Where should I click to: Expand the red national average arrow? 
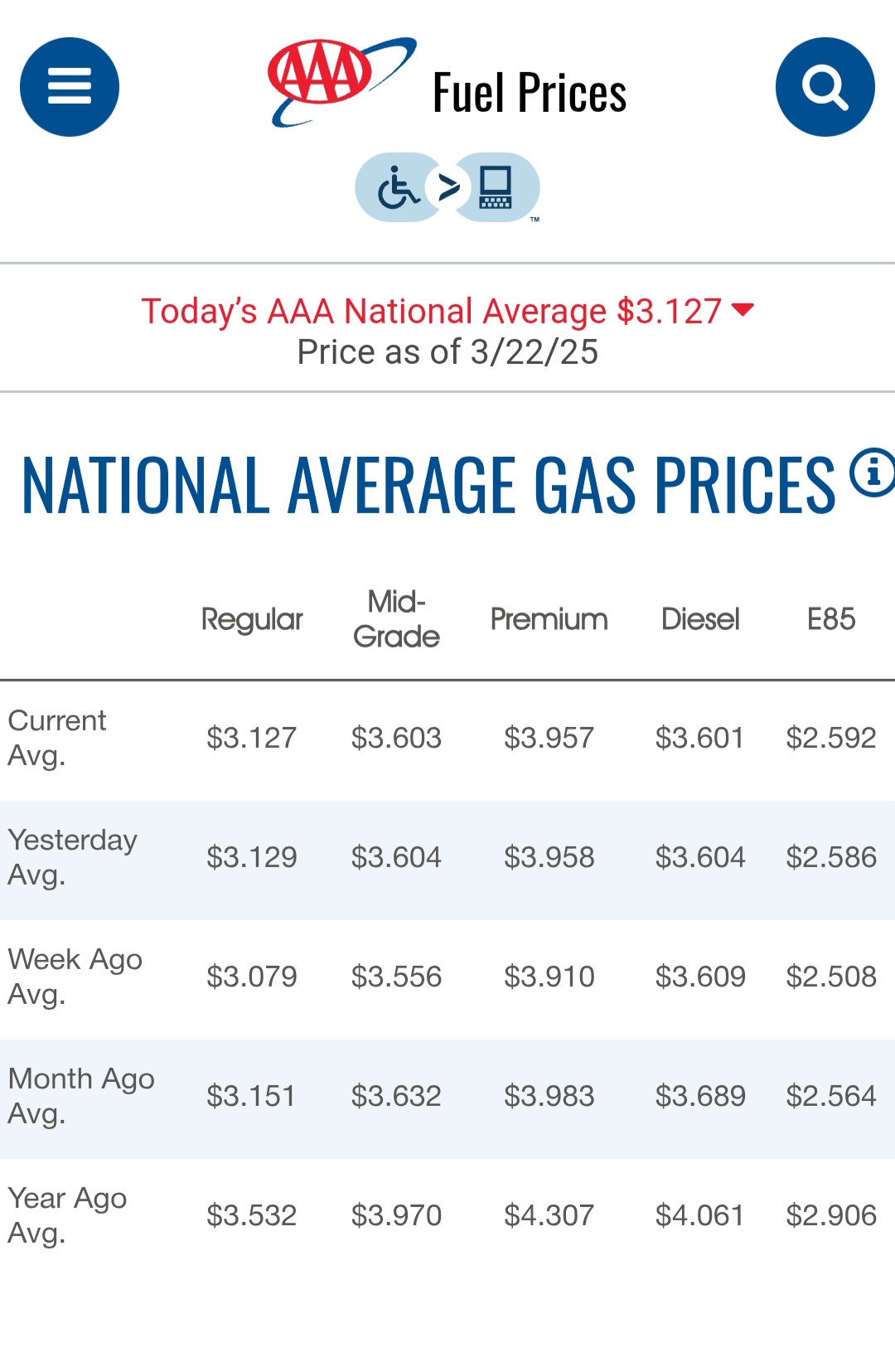tap(743, 310)
